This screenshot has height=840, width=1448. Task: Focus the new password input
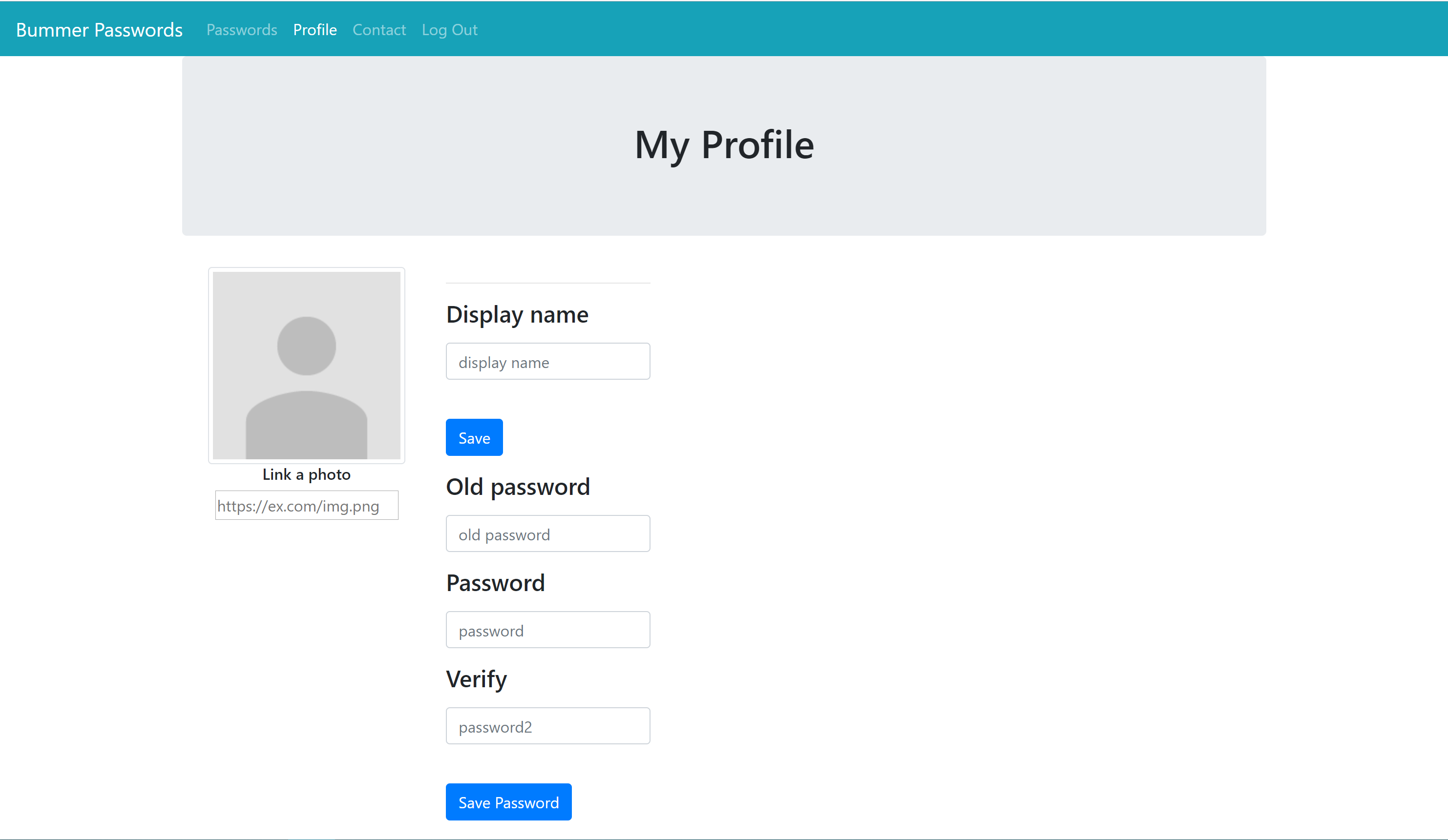(x=548, y=630)
